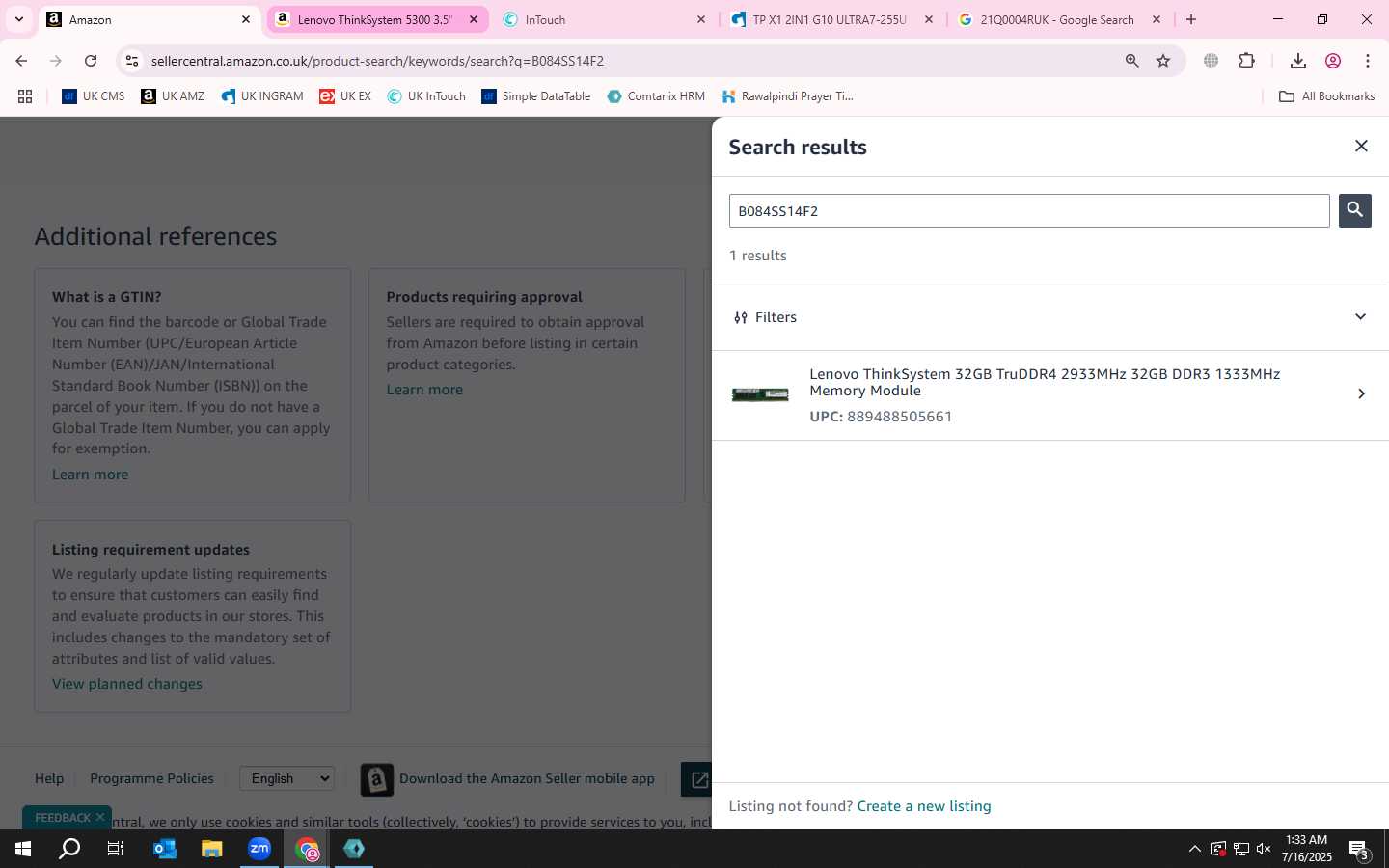Open UK AMZ bookmark
Screen dimensions: 1389x868
173,96
